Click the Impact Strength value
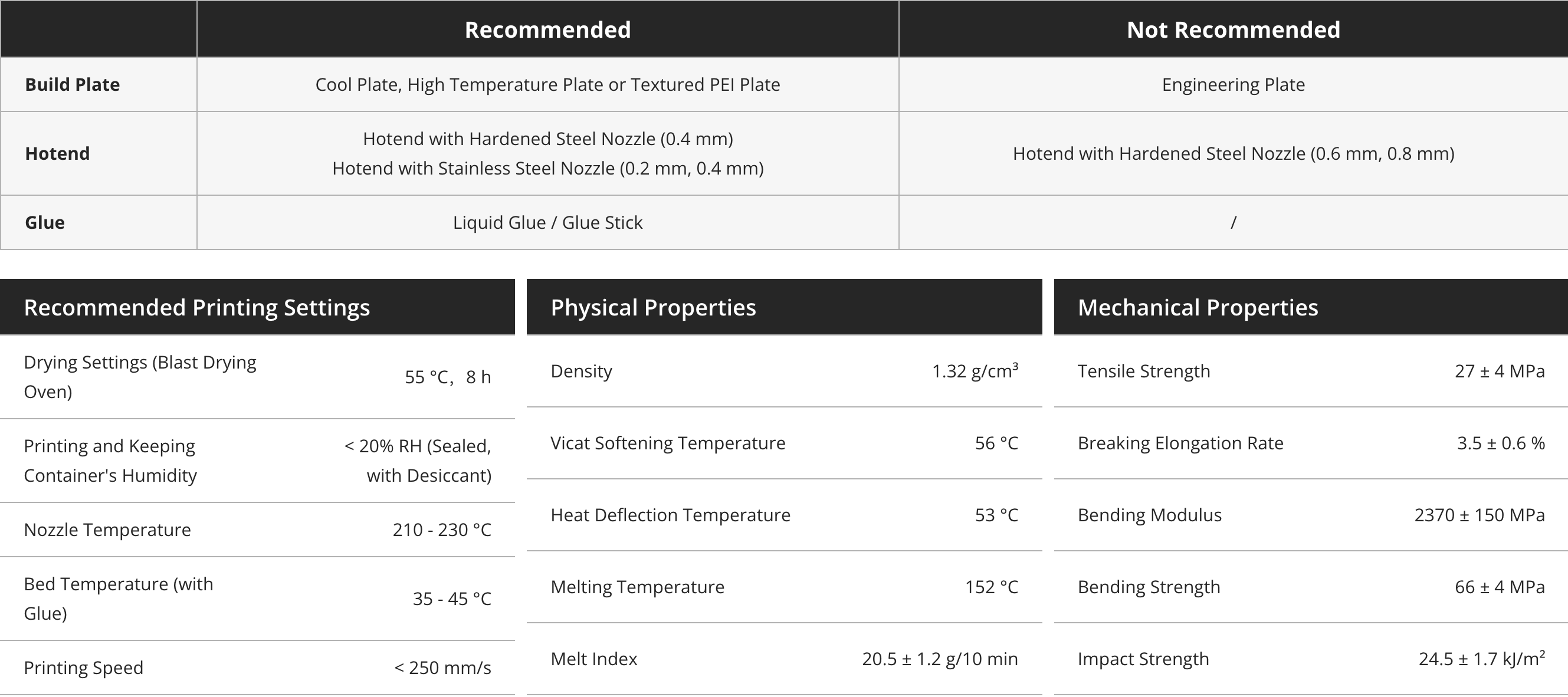Image resolution: width=1568 pixels, height=697 pixels. [x=1482, y=659]
